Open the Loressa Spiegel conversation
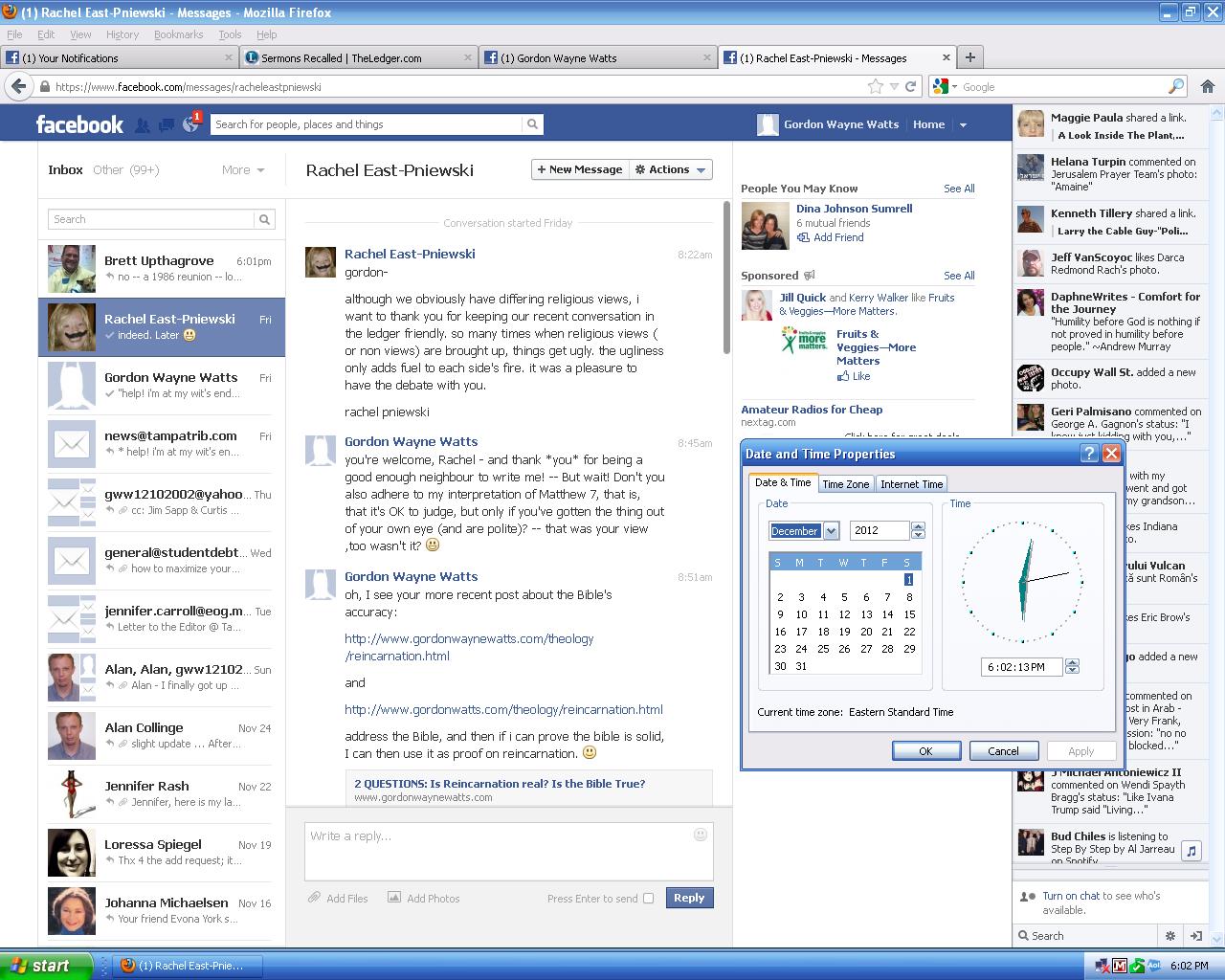Viewport: 1225px width, 980px height. pyautogui.click(x=162, y=852)
